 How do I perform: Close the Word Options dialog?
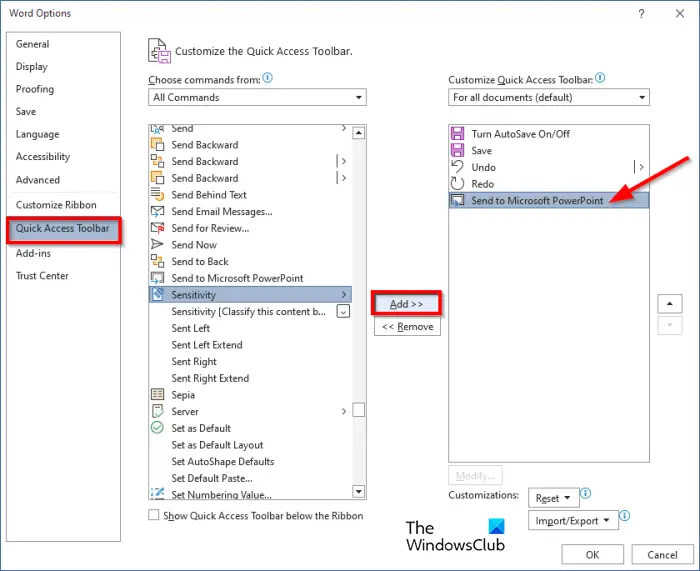[x=680, y=14]
